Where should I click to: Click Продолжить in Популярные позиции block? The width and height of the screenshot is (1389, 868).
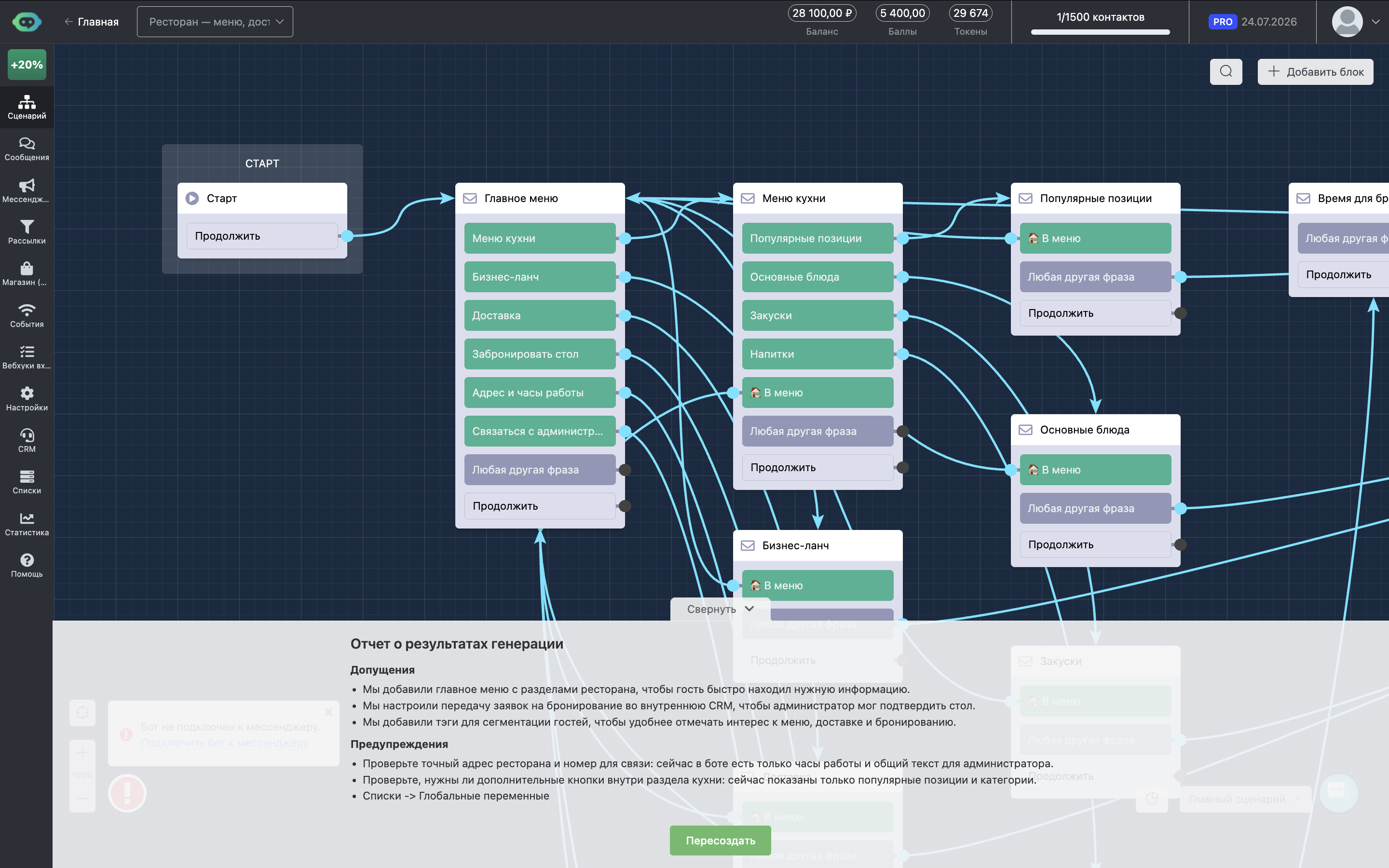click(x=1096, y=313)
